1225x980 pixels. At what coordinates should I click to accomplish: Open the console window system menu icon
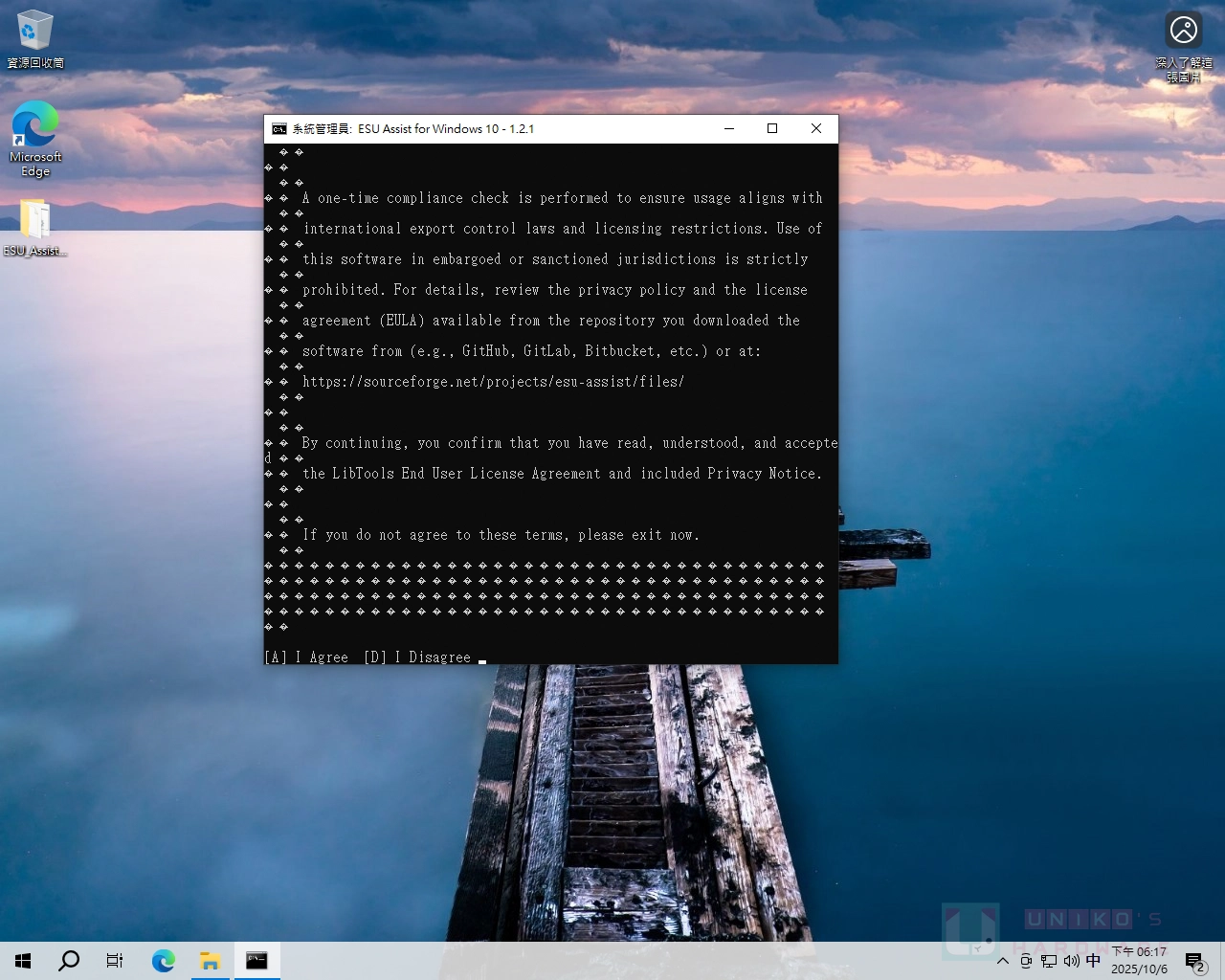coord(279,129)
